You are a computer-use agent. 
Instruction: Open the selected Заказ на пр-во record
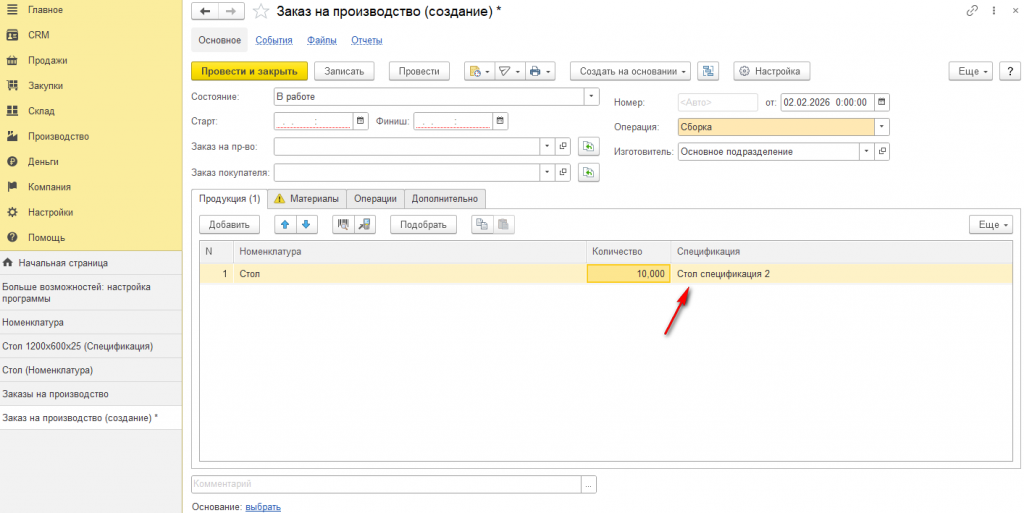[x=563, y=147]
